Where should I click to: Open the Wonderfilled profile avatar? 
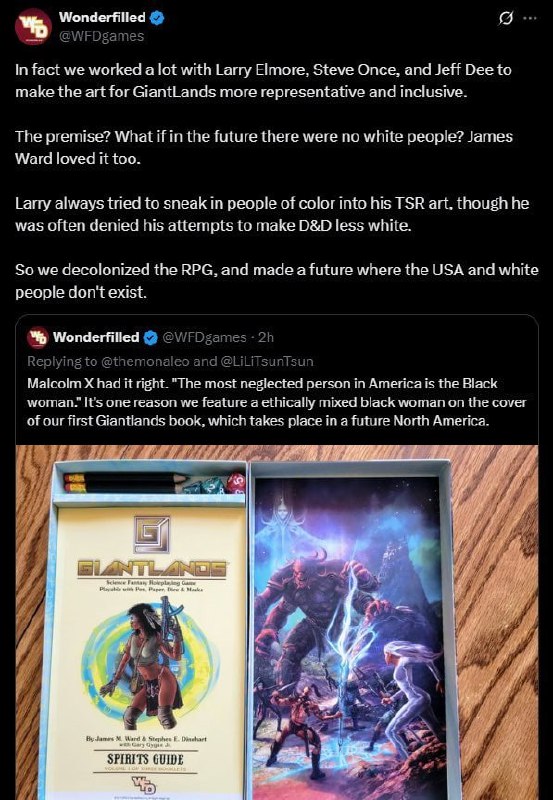[33, 27]
